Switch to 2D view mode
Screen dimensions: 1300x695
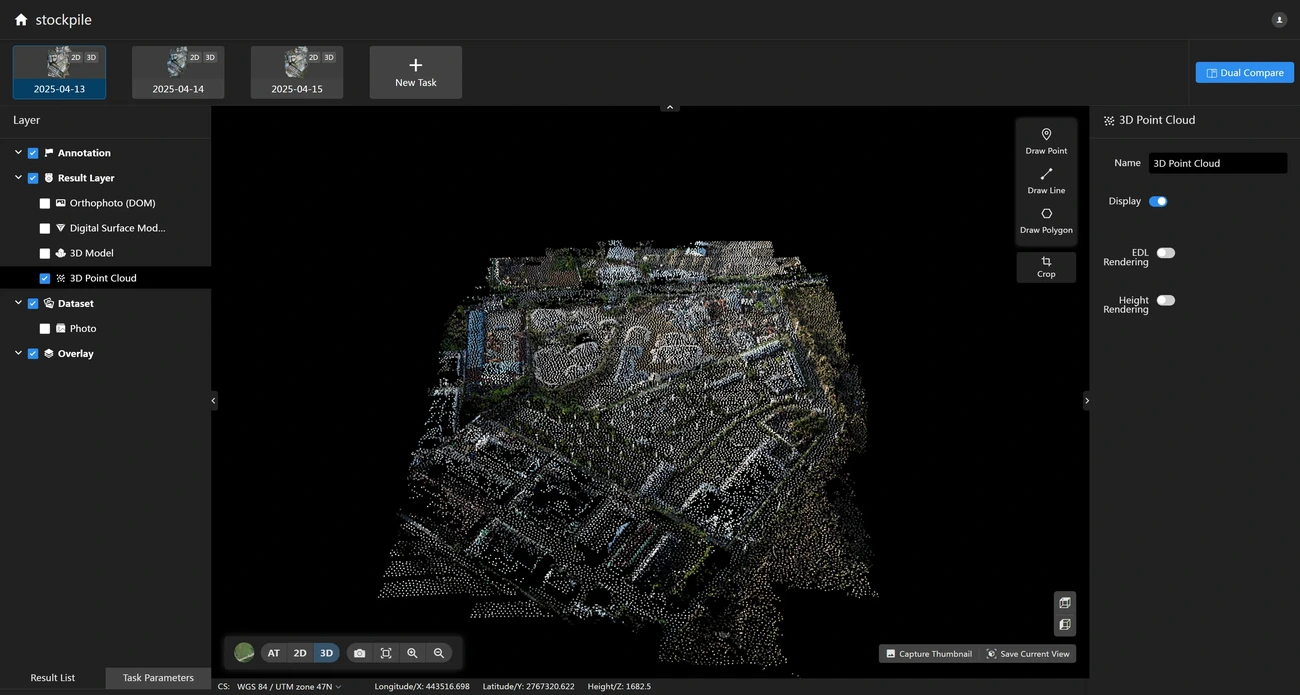coord(299,653)
